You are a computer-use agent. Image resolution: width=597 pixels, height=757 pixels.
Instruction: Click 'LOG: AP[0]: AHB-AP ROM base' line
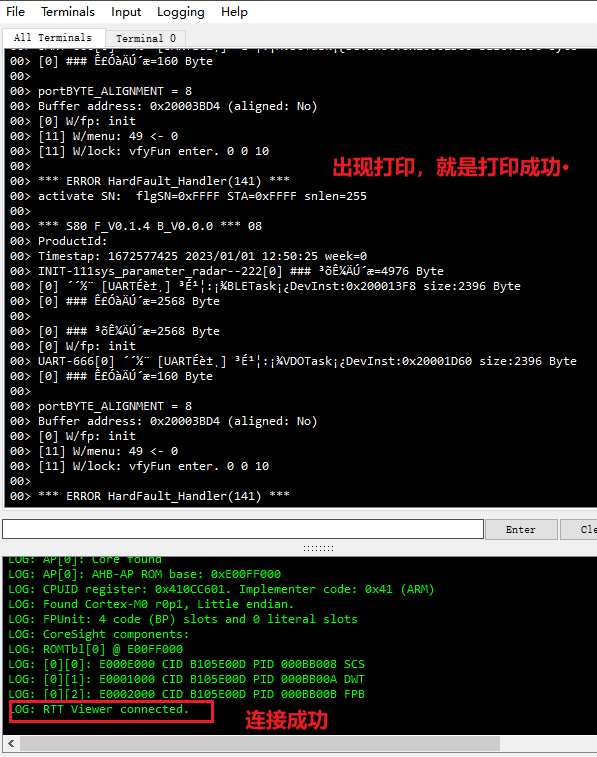(x=145, y=575)
